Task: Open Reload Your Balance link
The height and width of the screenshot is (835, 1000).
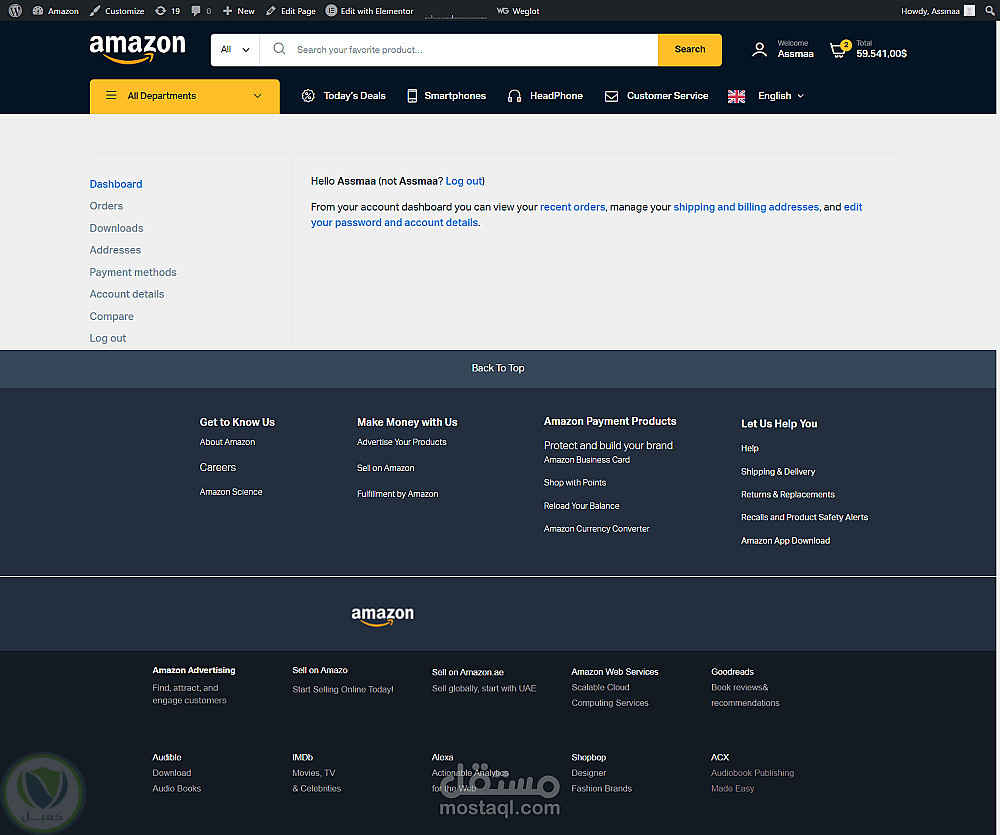Action: point(581,506)
